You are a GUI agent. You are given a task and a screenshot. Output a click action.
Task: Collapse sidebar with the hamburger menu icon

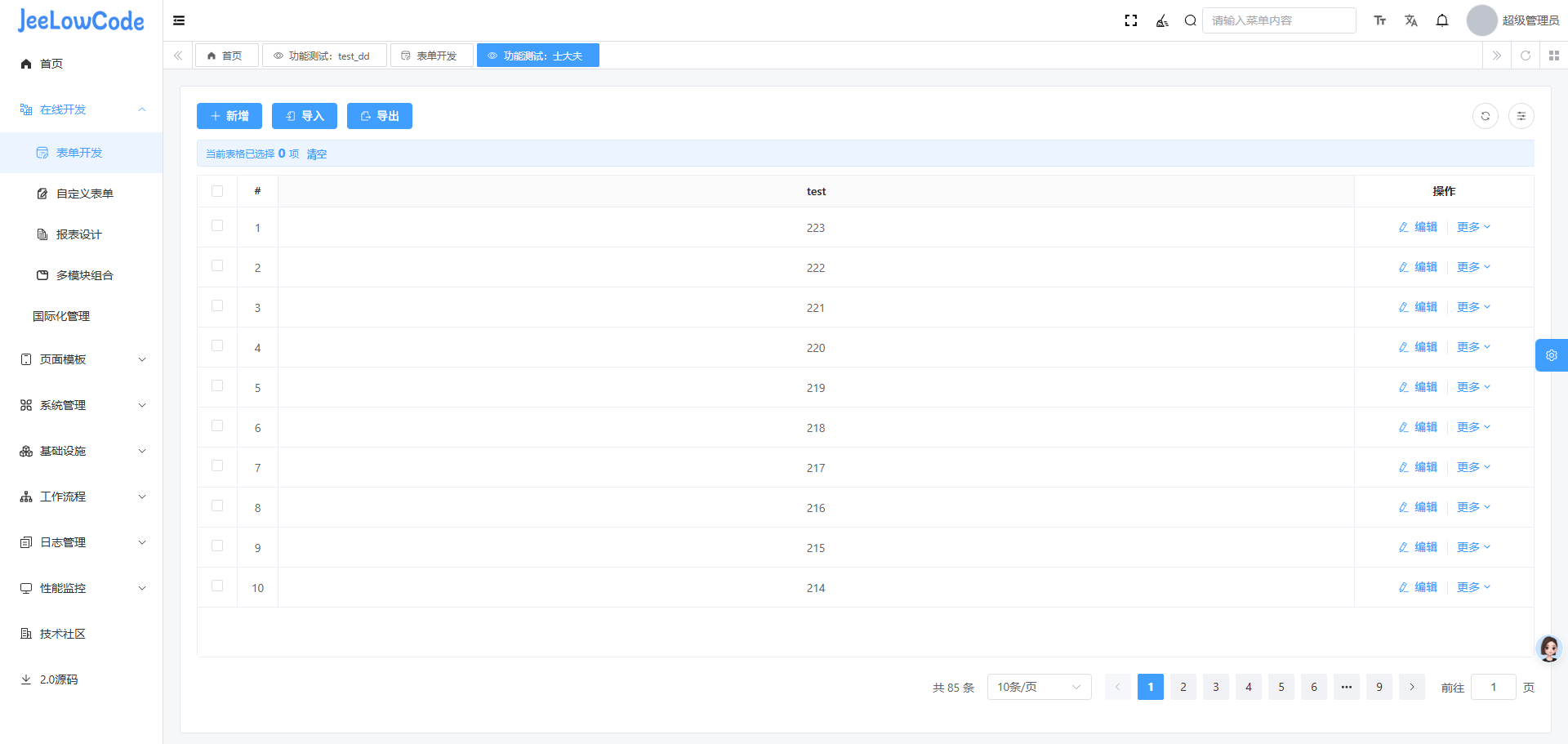[x=179, y=20]
